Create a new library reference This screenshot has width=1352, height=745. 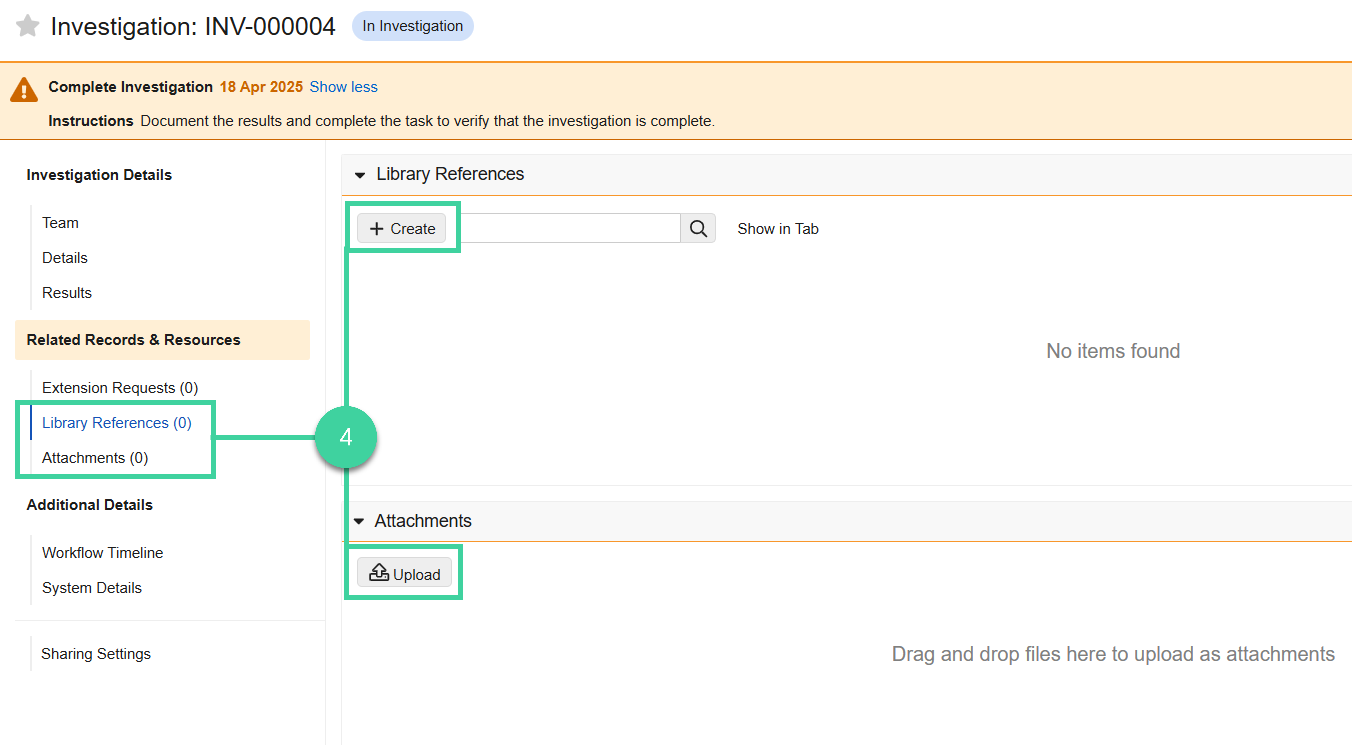click(402, 228)
